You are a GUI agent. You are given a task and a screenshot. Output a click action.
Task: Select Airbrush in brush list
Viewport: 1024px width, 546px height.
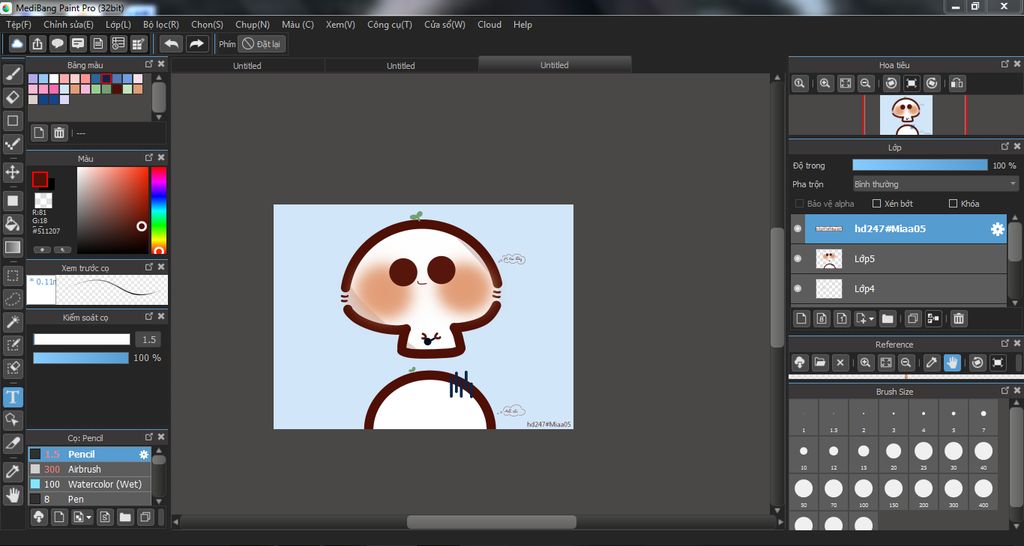(x=89, y=470)
